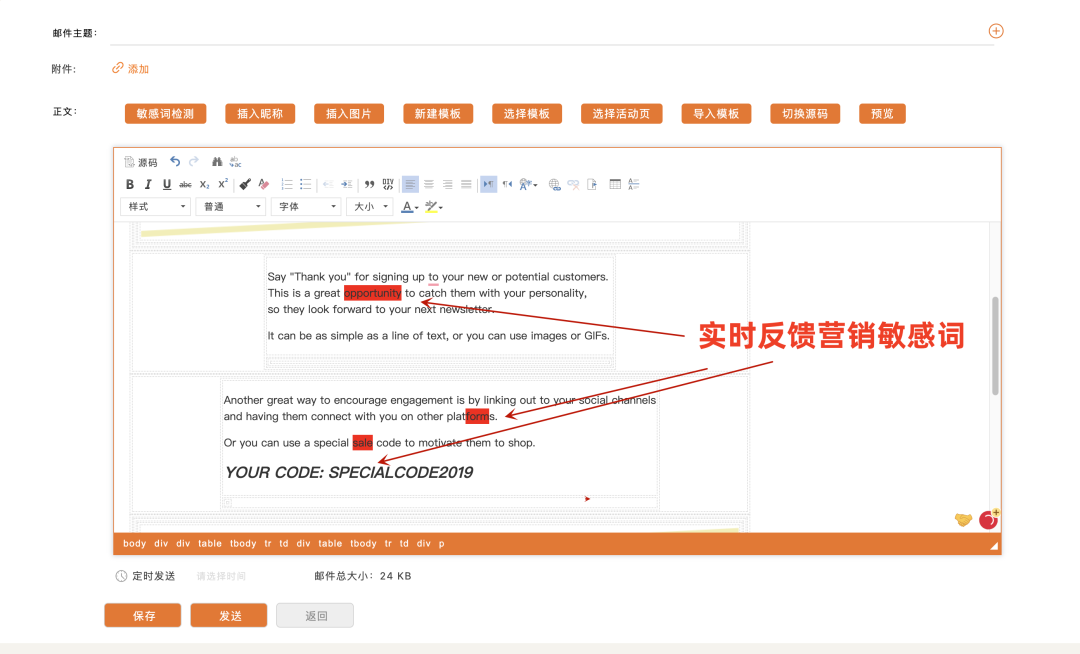Click the 插入昵称 button
This screenshot has height=654, width=1080.
[x=260, y=114]
